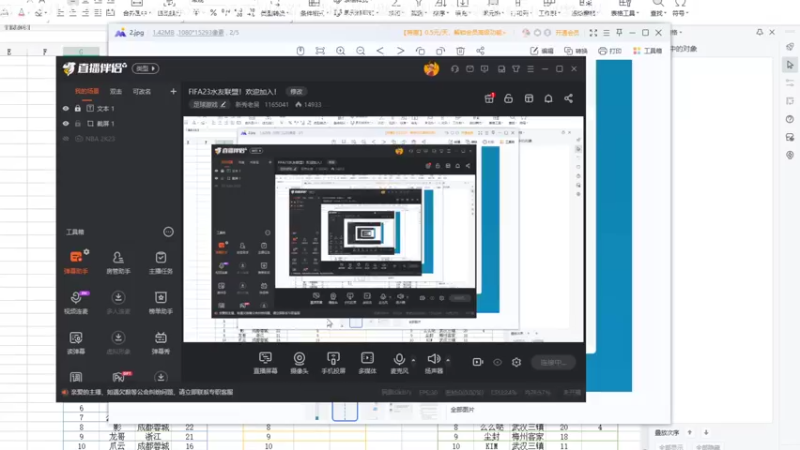Download the 虚拟形象 tool
This screenshot has height=450, width=800.
pos(118,342)
